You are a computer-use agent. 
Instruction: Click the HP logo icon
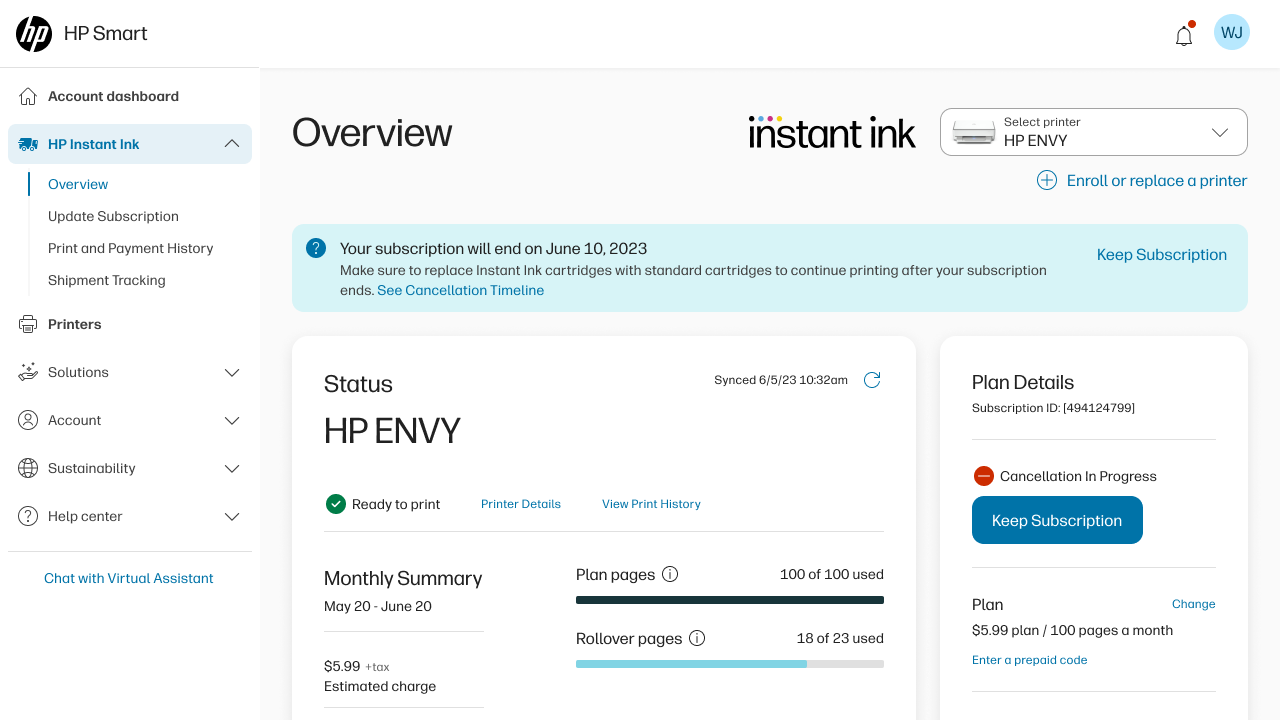click(x=34, y=34)
